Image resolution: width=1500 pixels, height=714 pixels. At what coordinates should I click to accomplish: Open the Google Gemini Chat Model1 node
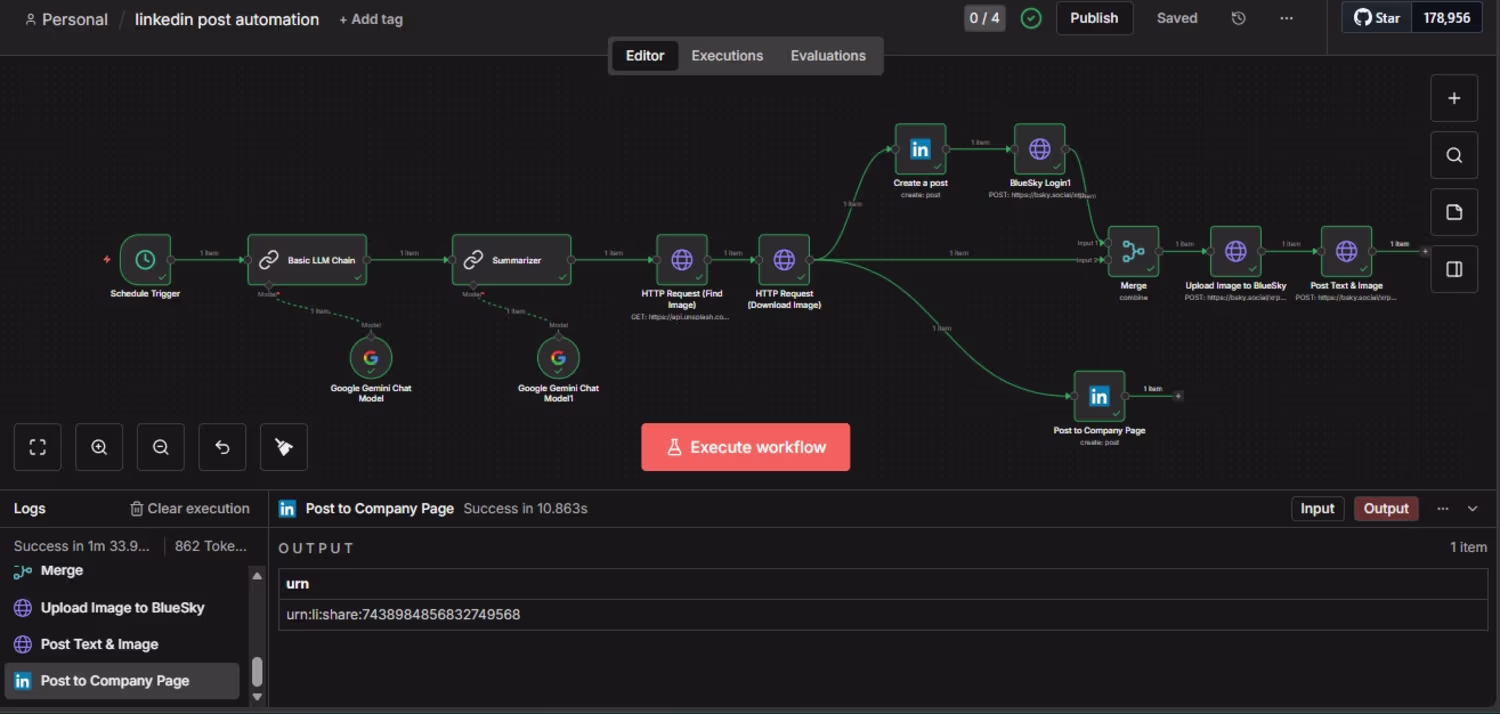pos(558,358)
